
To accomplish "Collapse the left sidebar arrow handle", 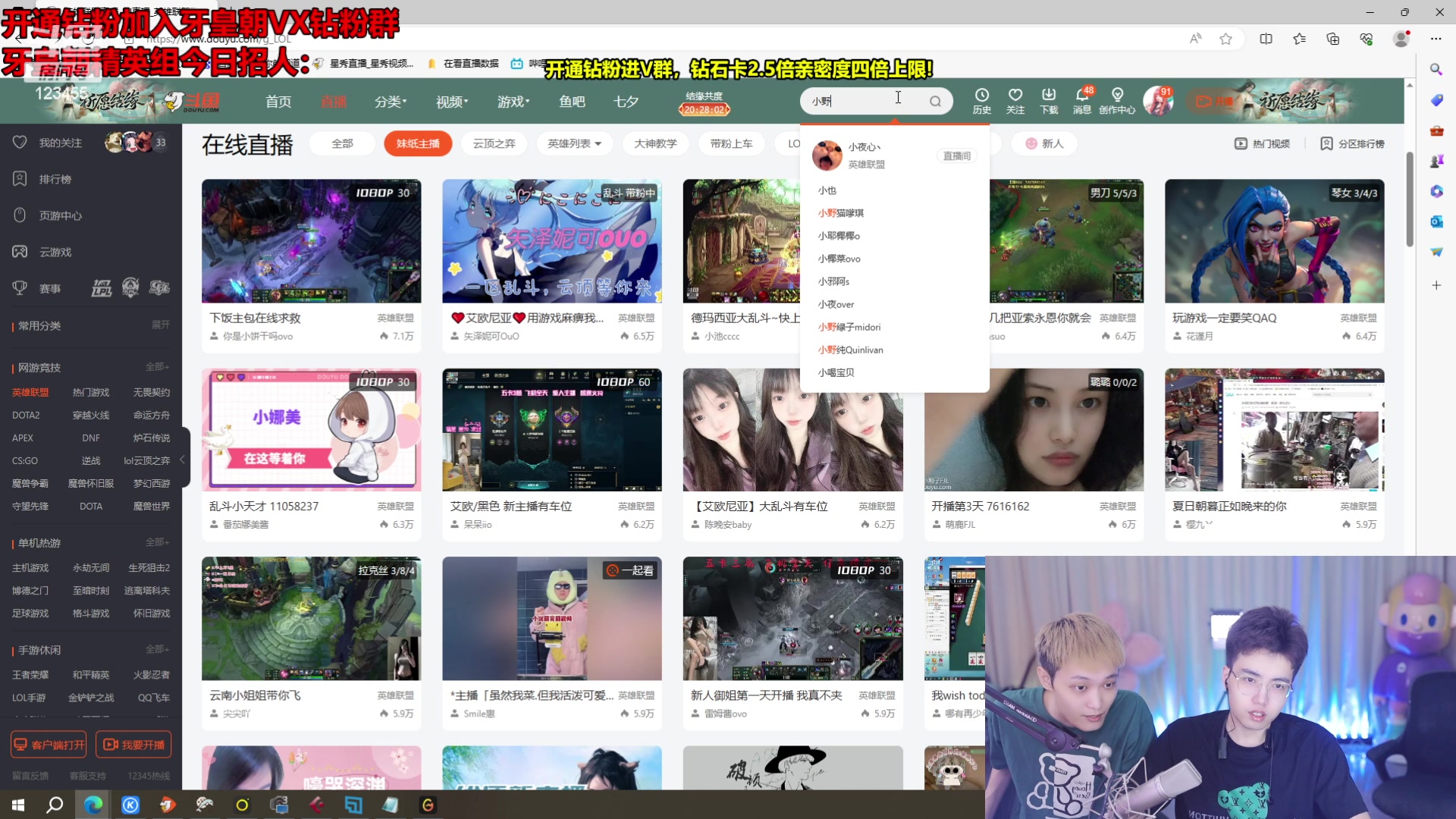I will click(182, 460).
